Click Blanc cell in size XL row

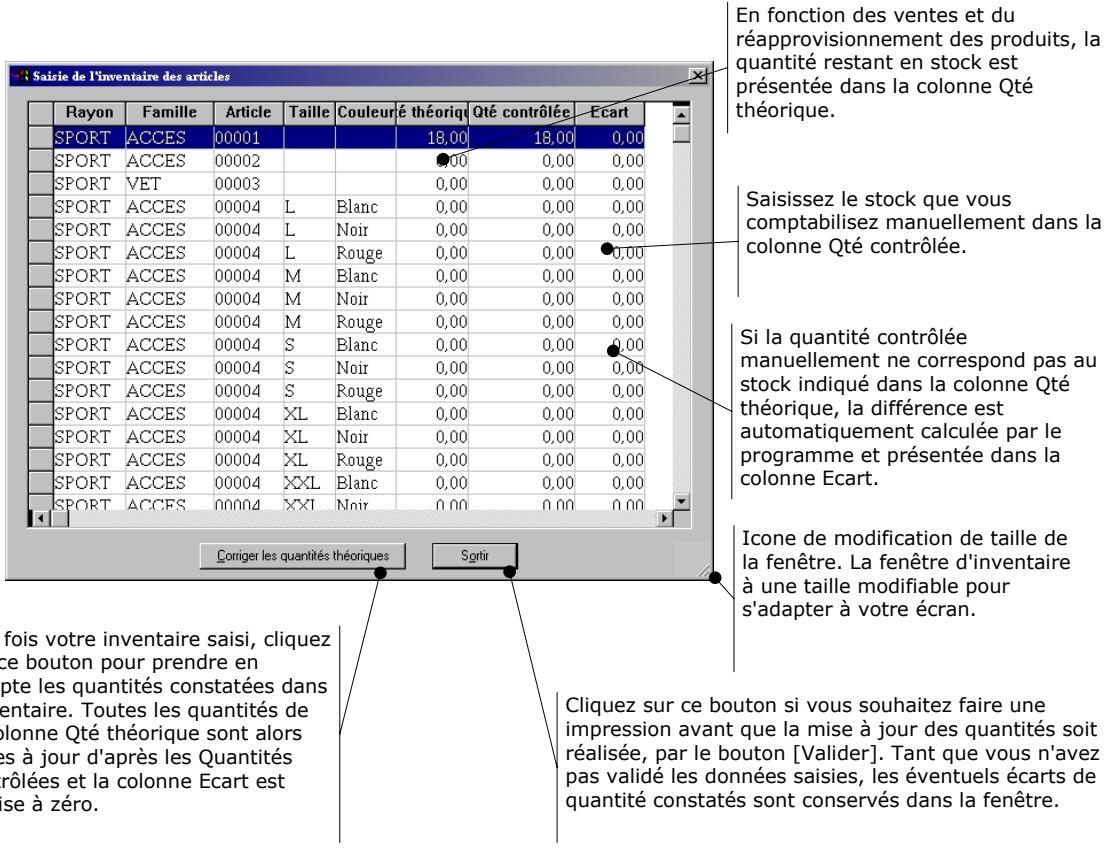[x=365, y=414]
